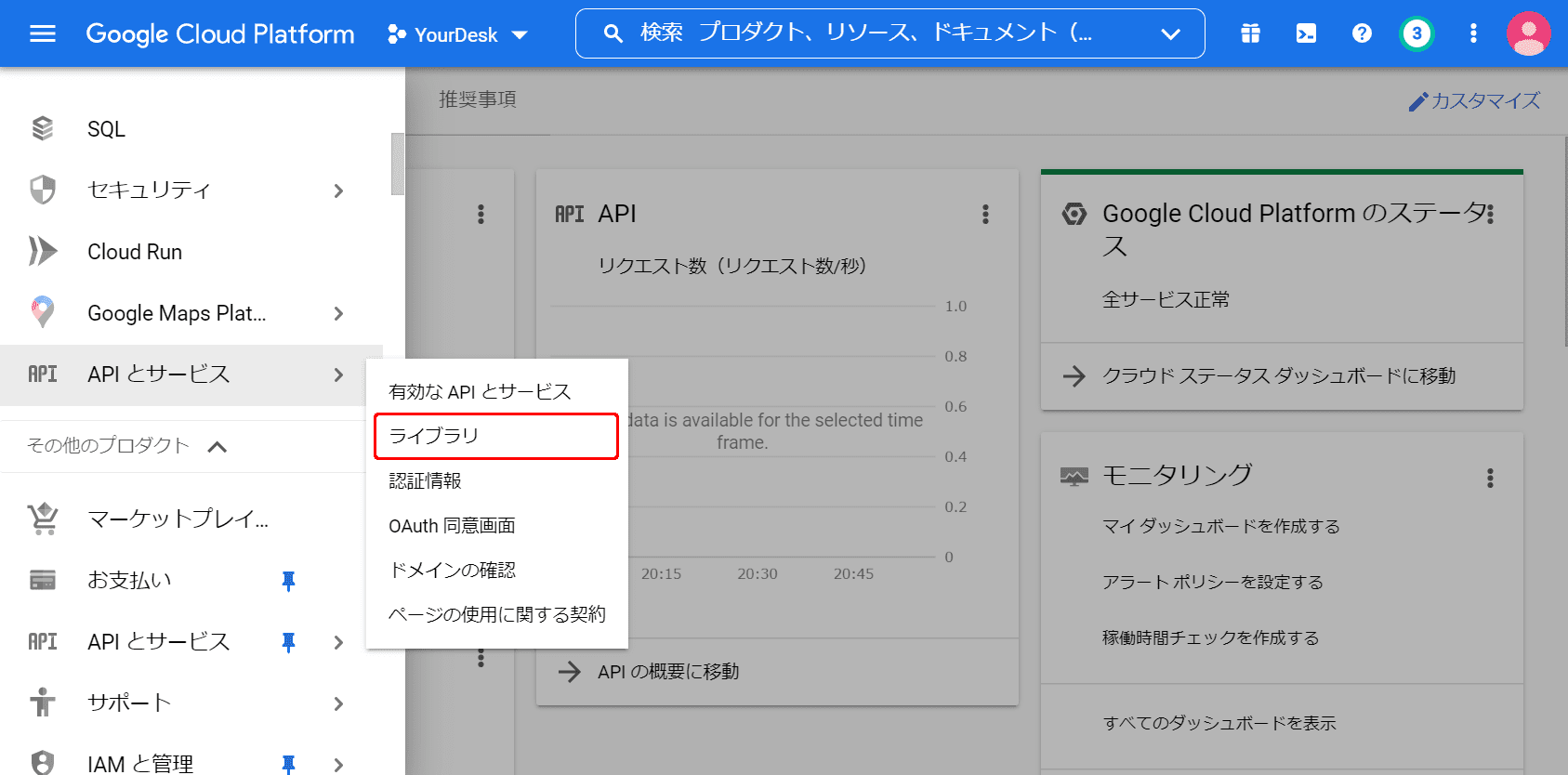Screen dimensions: 1568x775
Task: Go to クラウド ステータス ダッシュボードに移動
Action: [x=1279, y=375]
